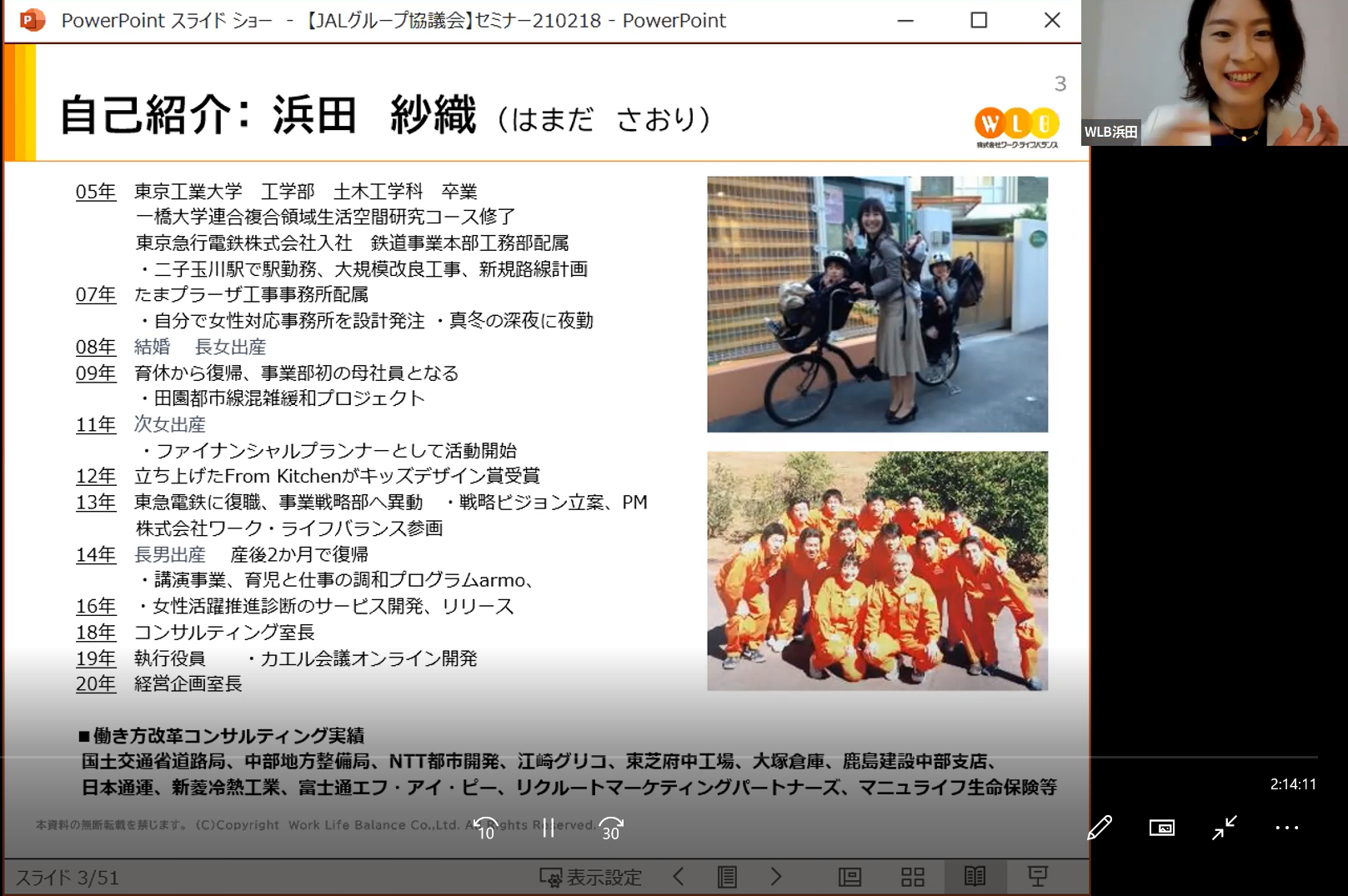Image resolution: width=1348 pixels, height=896 pixels.
Task: Minimize the PowerPoint slide show window
Action: 905,20
